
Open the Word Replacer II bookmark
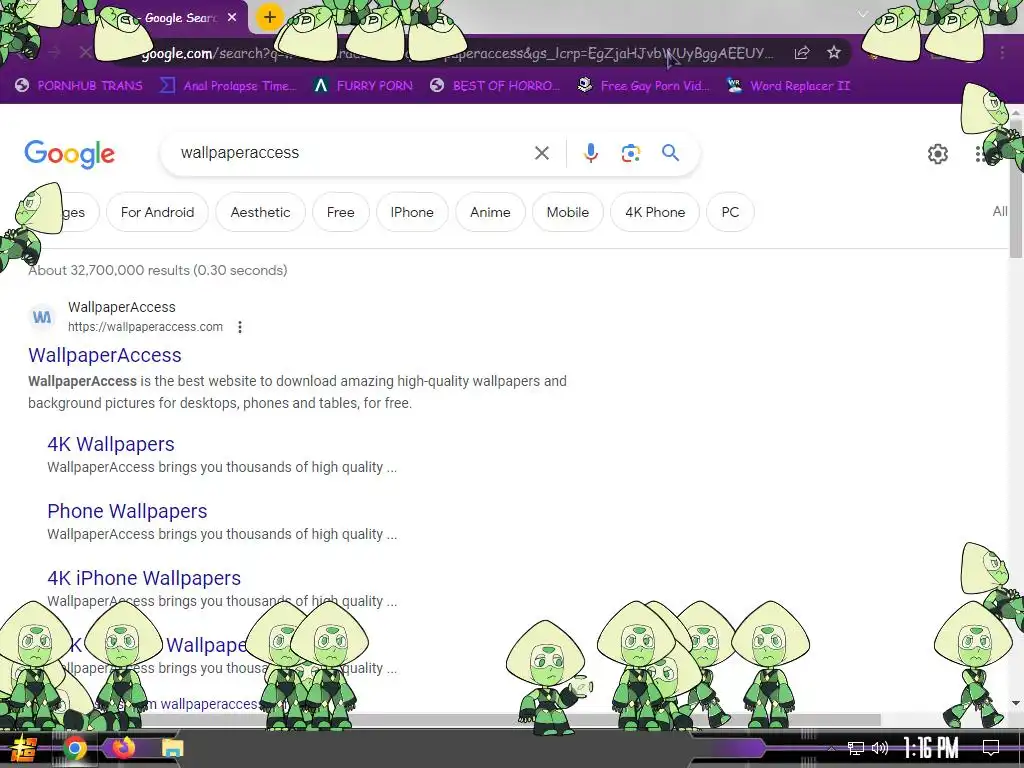[x=789, y=86]
